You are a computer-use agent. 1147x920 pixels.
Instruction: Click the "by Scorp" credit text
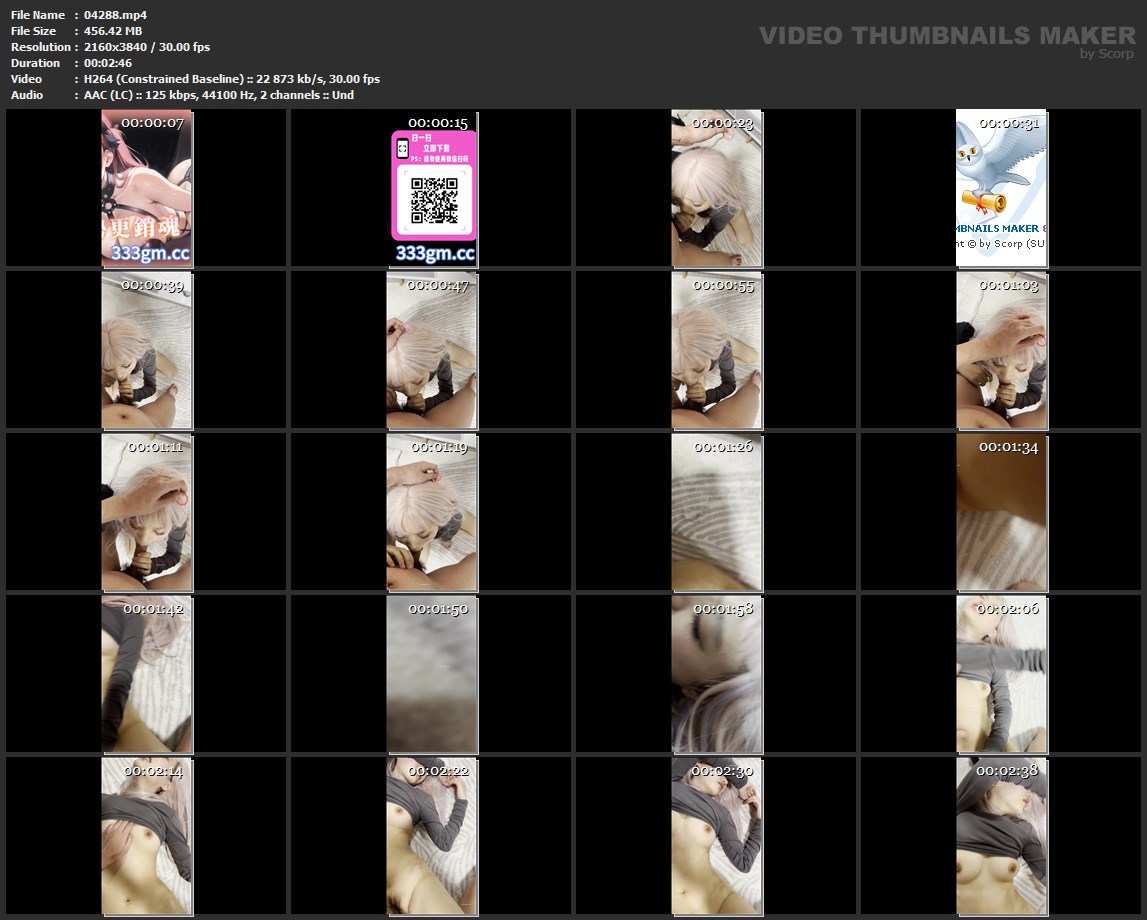[x=1106, y=54]
